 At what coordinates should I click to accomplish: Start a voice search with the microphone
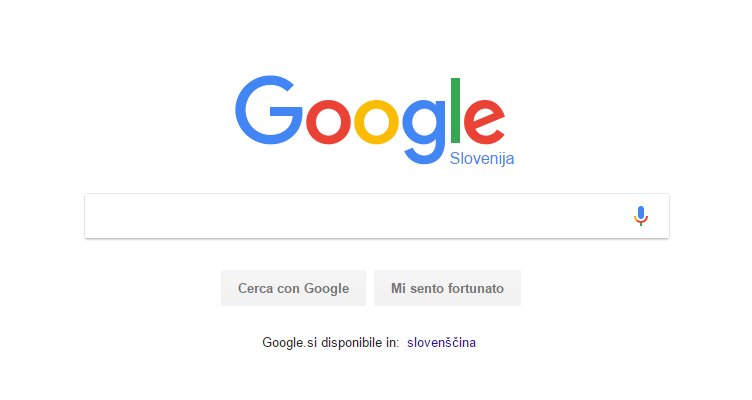(641, 216)
